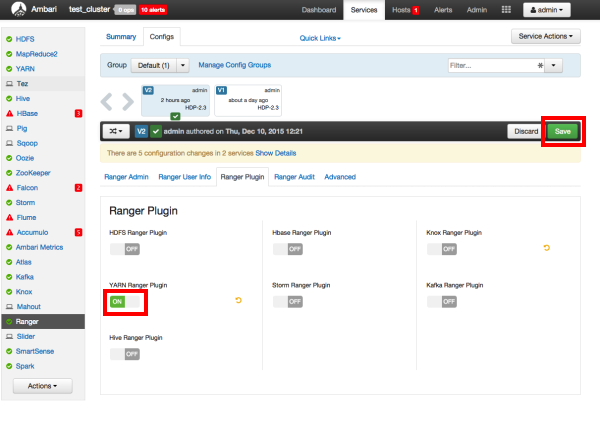Click the next config version arrow
Screen dimensions: 600x433
(x=128, y=101)
